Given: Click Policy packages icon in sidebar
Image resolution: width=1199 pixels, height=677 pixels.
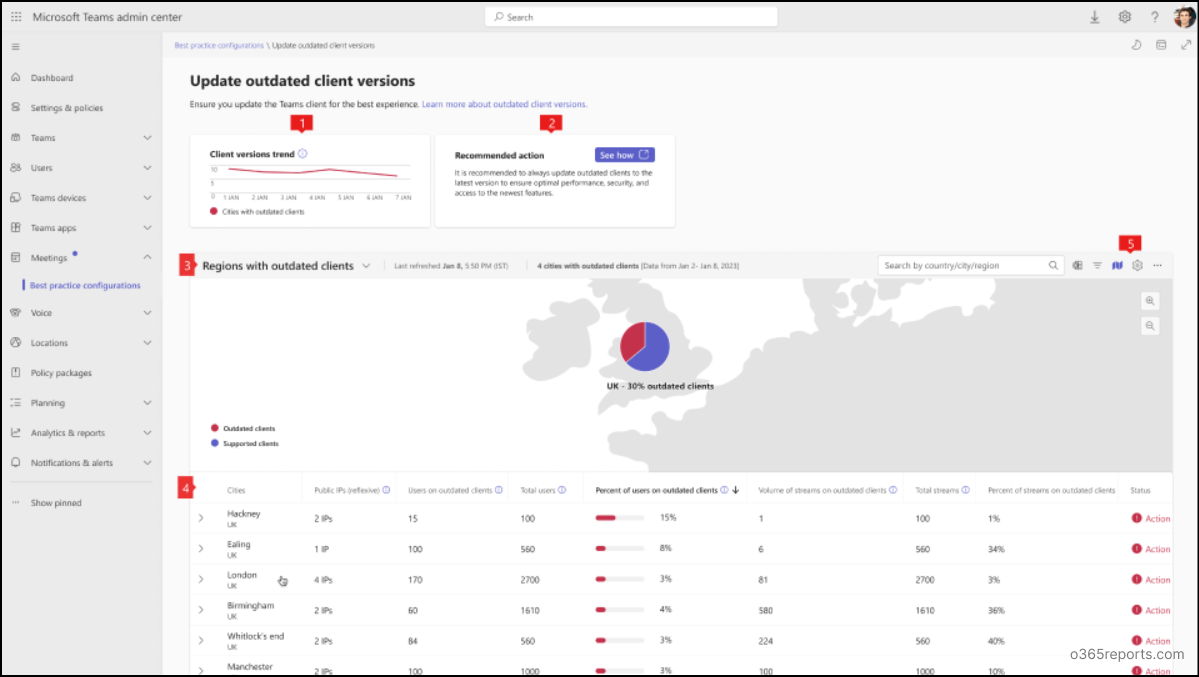Looking at the screenshot, I should point(15,373).
